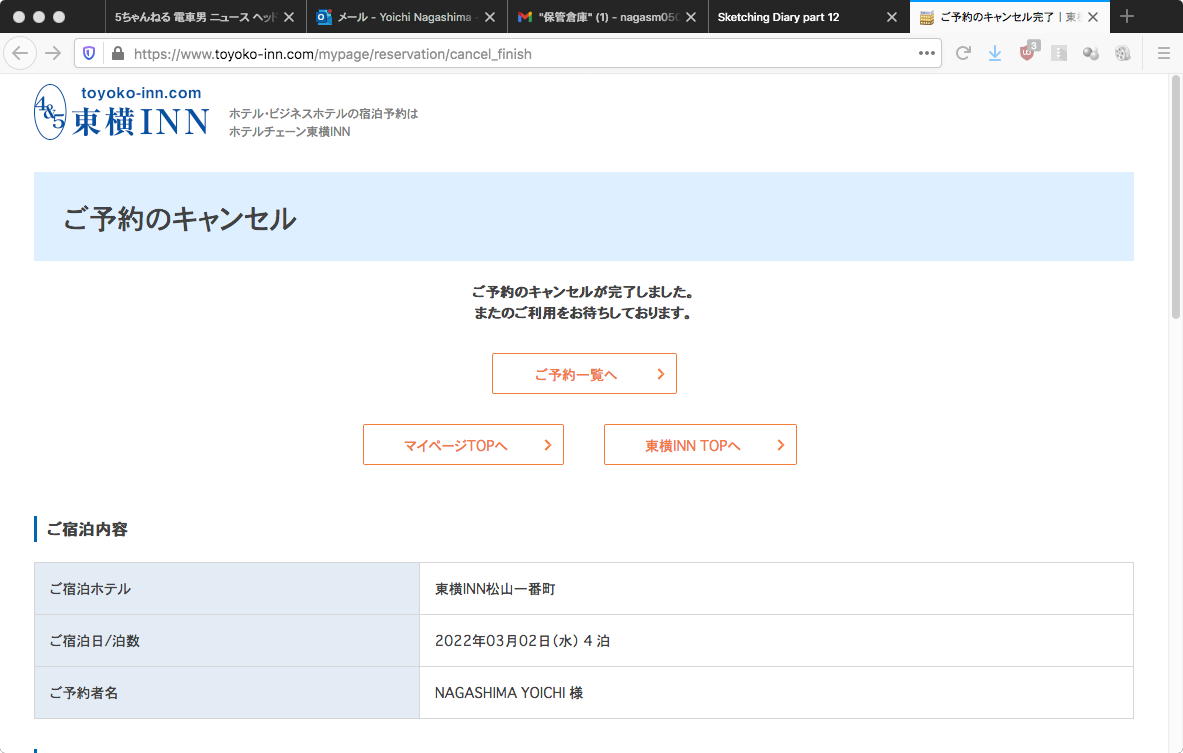Click the red macOS close window button

pyautogui.click(x=19, y=17)
